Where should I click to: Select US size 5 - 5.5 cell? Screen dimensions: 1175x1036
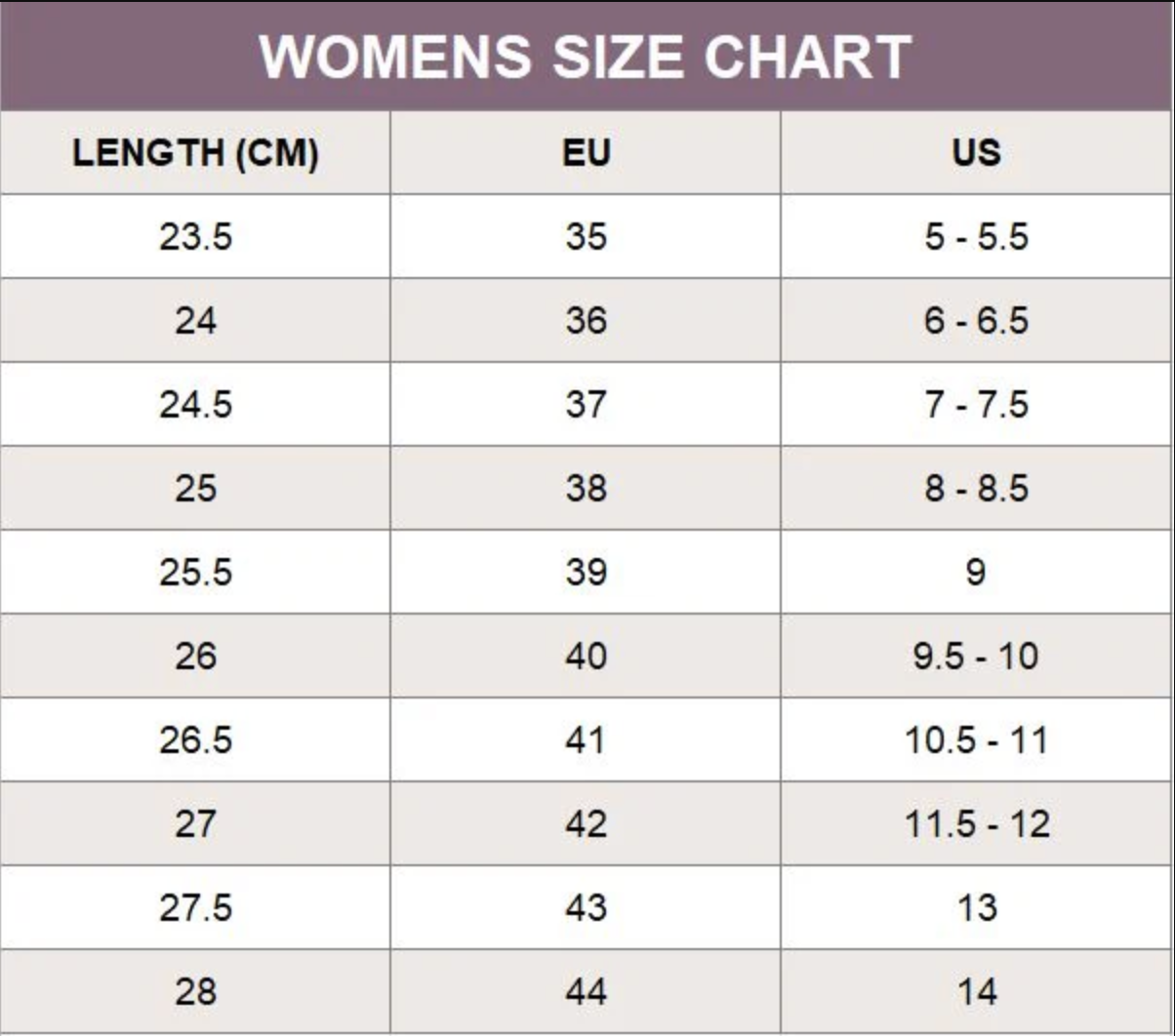[976, 237]
